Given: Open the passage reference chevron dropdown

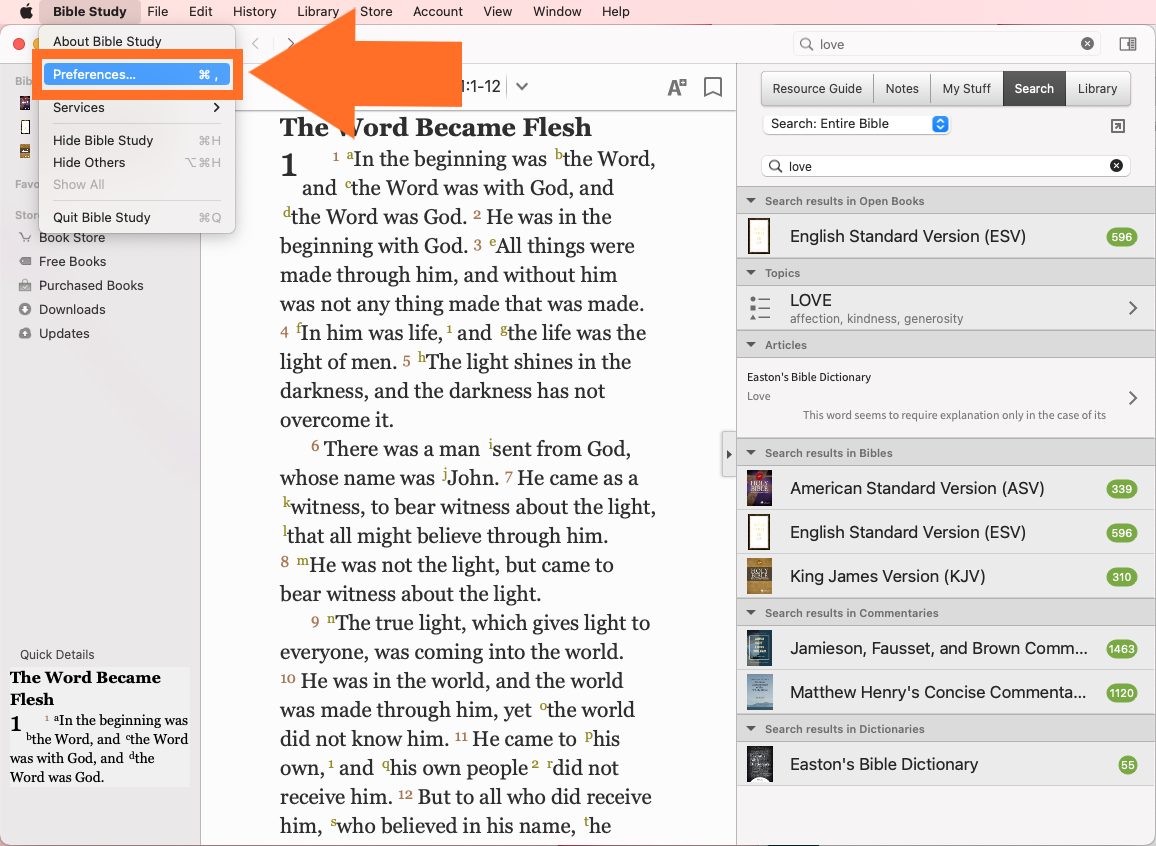Looking at the screenshot, I should pyautogui.click(x=522, y=87).
